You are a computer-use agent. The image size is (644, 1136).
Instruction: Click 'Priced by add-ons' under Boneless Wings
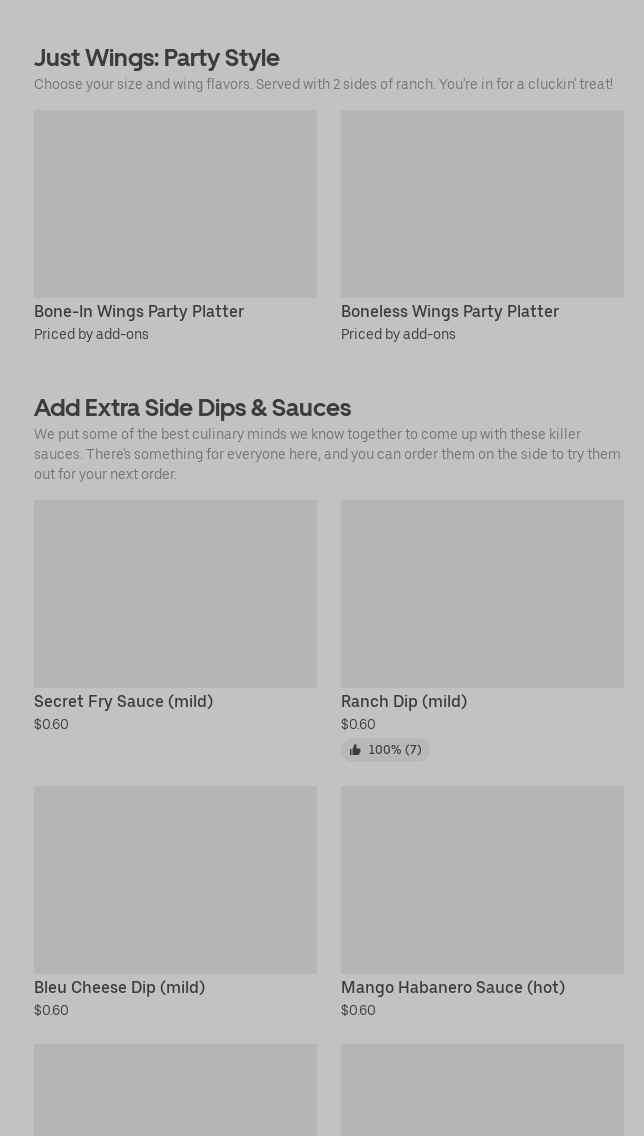pyautogui.click(x=398, y=335)
